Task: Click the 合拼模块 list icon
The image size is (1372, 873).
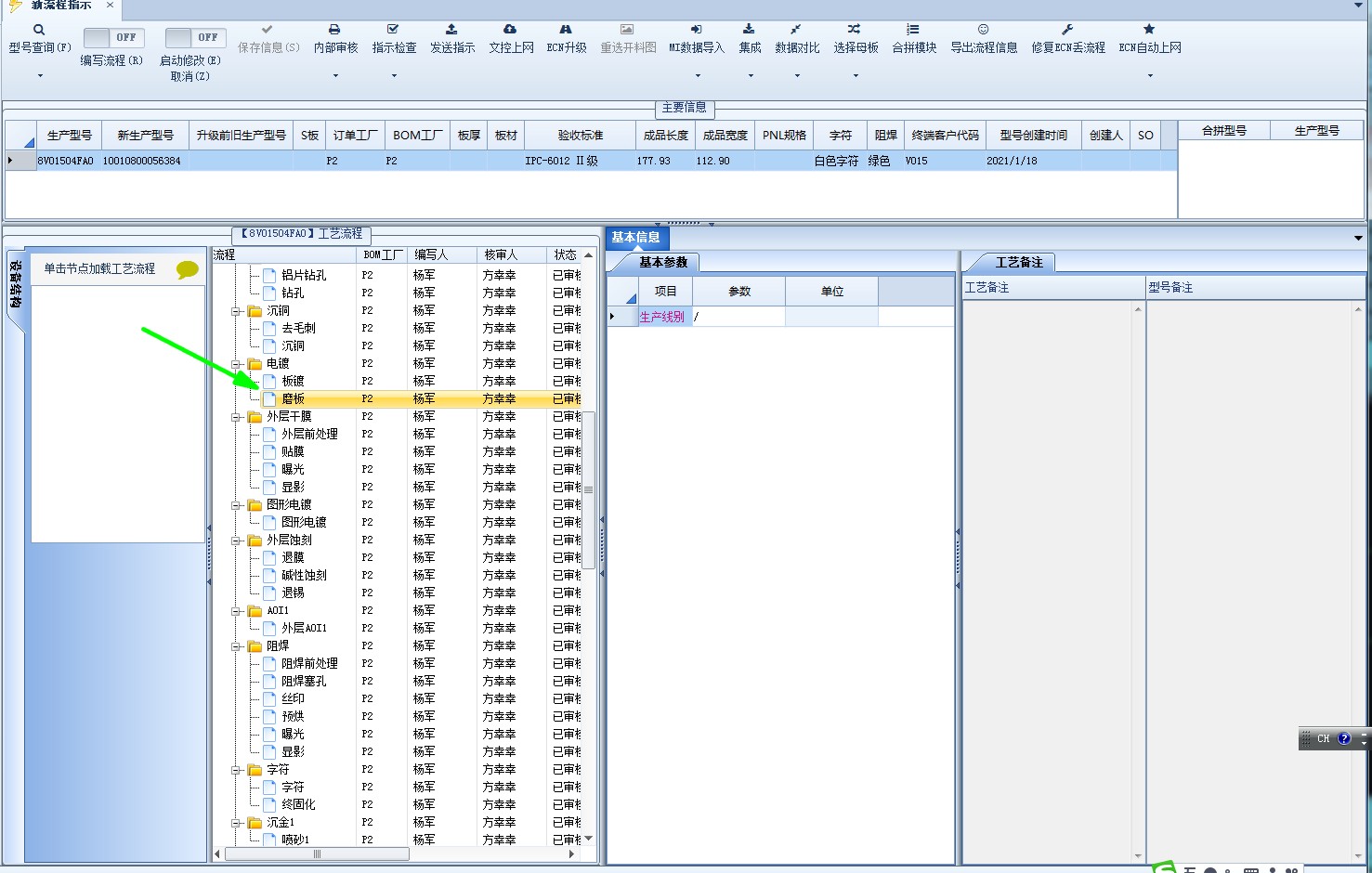Action: pyautogui.click(x=913, y=30)
